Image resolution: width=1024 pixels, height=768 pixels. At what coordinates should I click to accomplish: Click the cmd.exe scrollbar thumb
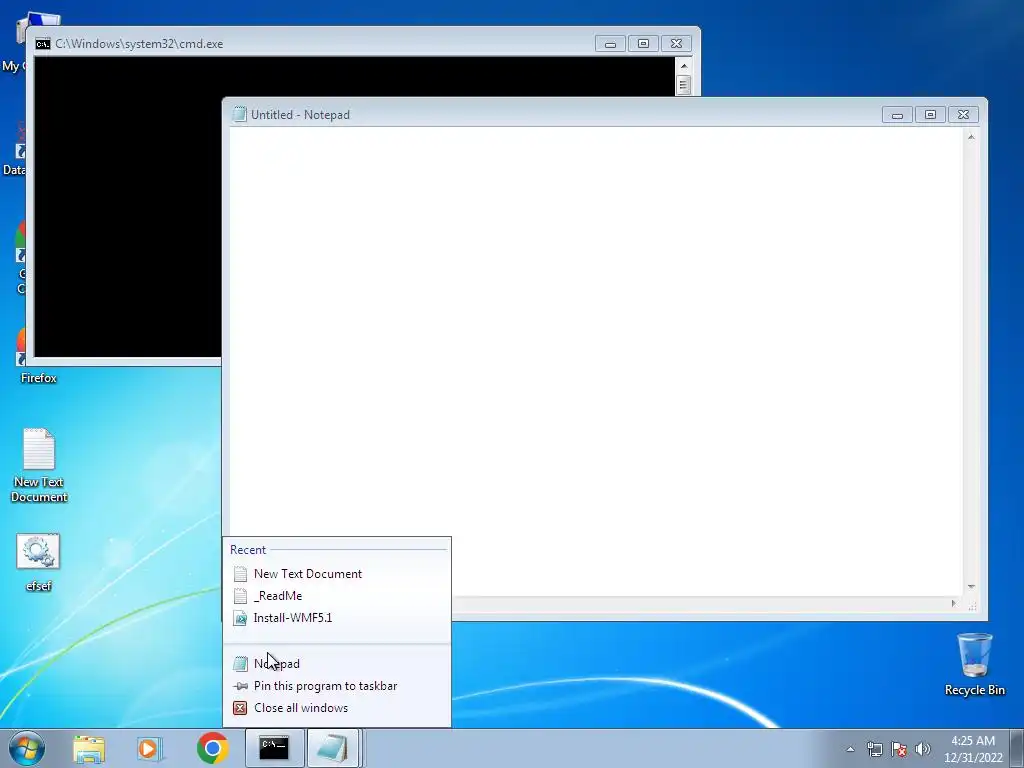pos(684,85)
